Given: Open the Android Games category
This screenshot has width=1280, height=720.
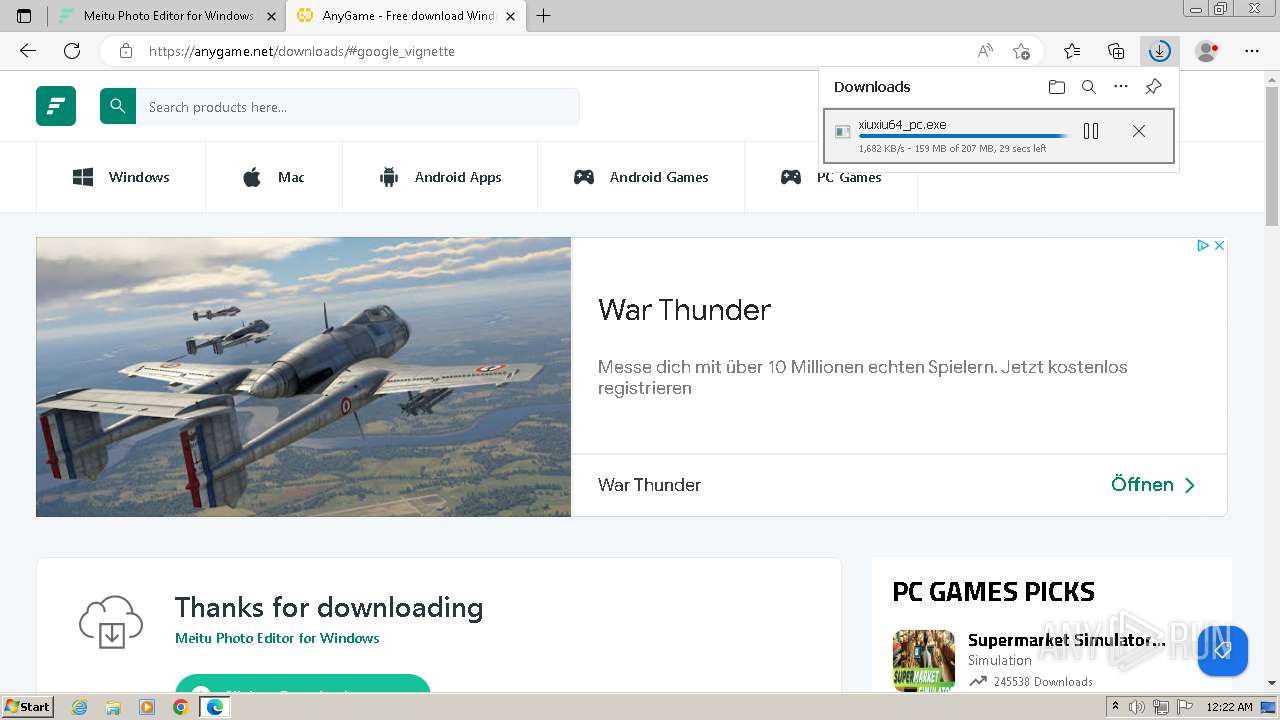Looking at the screenshot, I should 641,177.
